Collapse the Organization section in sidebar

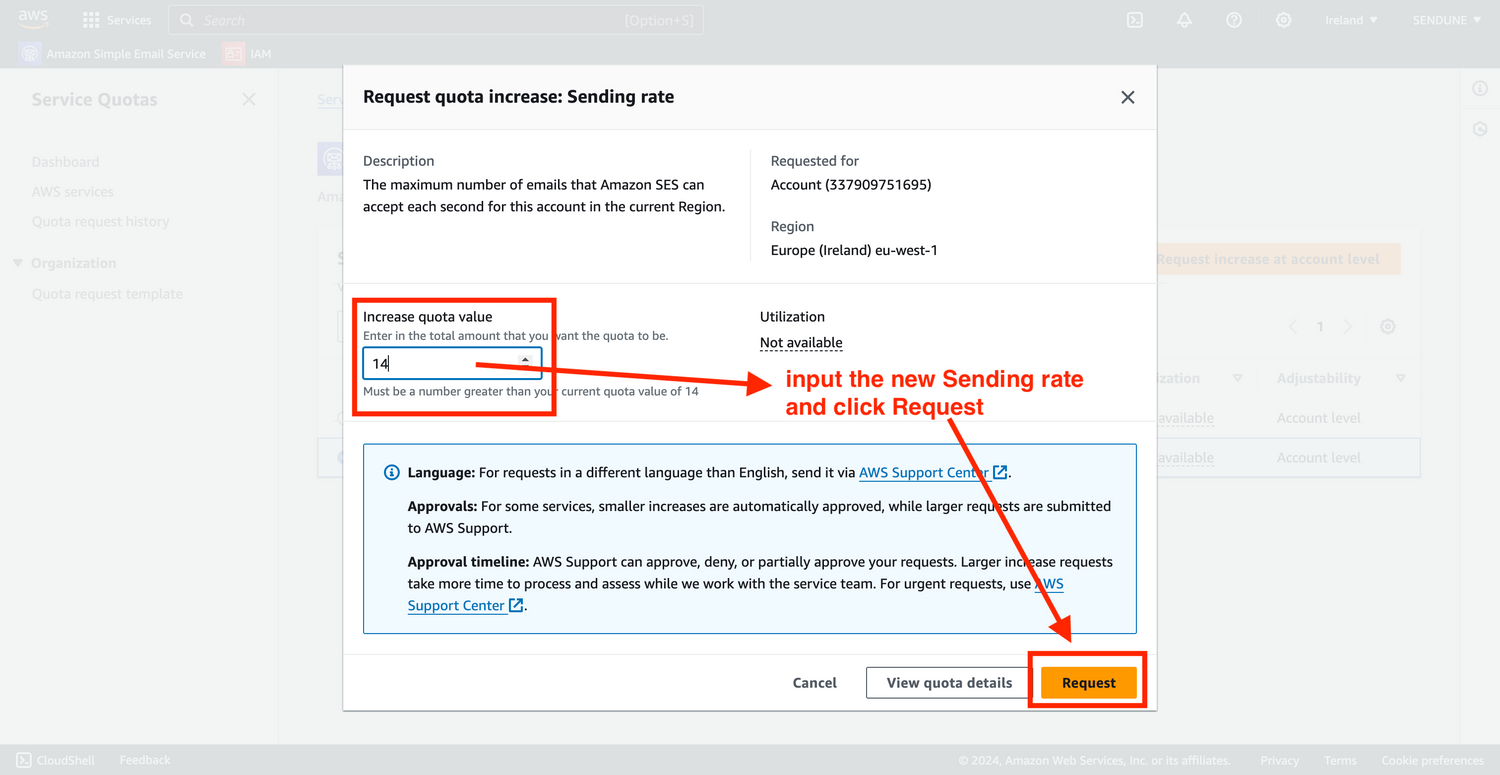[18, 263]
